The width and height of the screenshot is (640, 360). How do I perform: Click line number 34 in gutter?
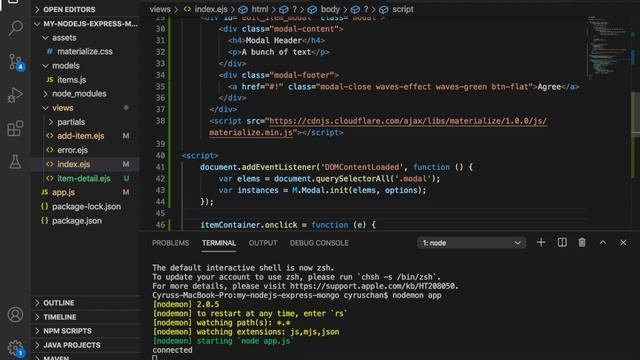(160, 75)
